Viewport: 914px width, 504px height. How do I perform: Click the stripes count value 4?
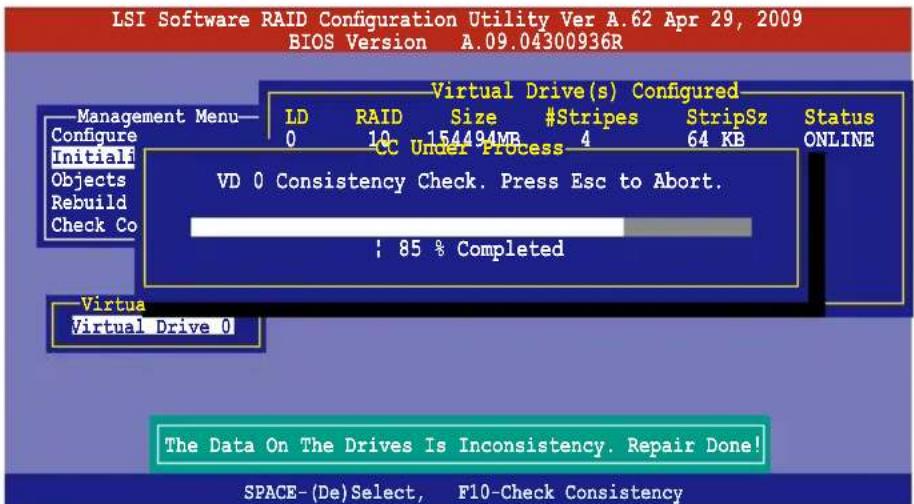(585, 140)
